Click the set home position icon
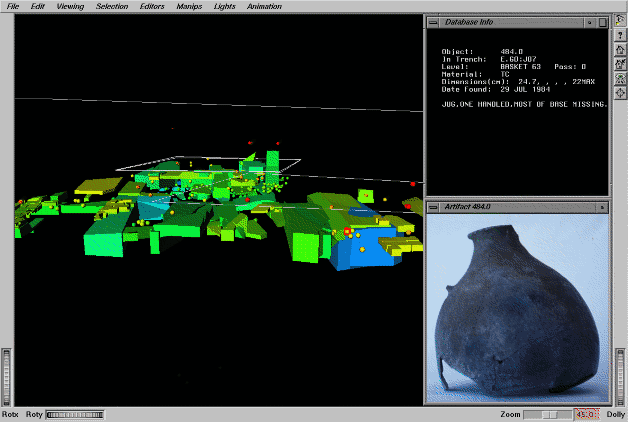Image resolution: width=628 pixels, height=422 pixels. point(620,63)
